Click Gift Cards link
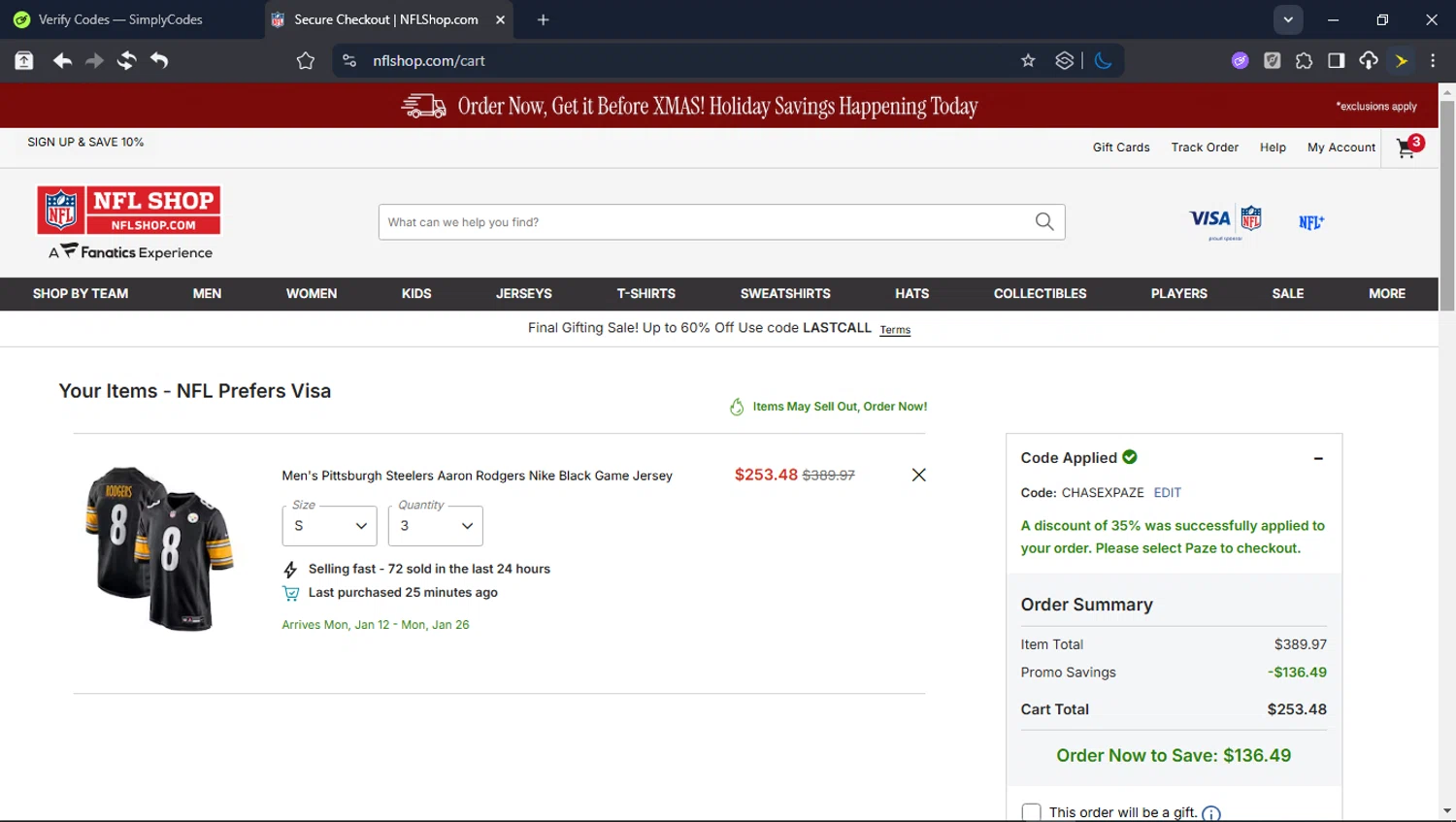 (1121, 148)
